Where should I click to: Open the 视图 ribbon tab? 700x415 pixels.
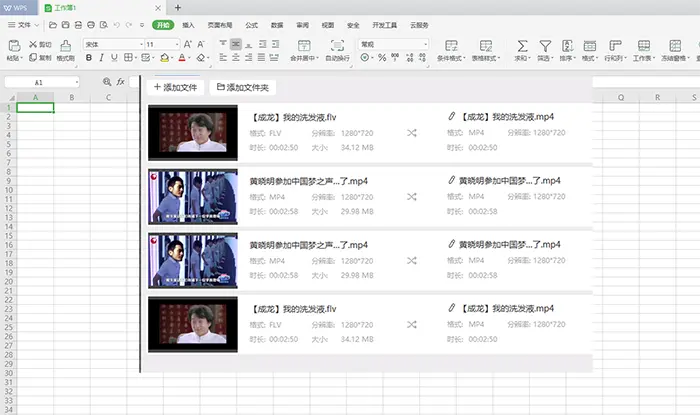click(x=328, y=25)
